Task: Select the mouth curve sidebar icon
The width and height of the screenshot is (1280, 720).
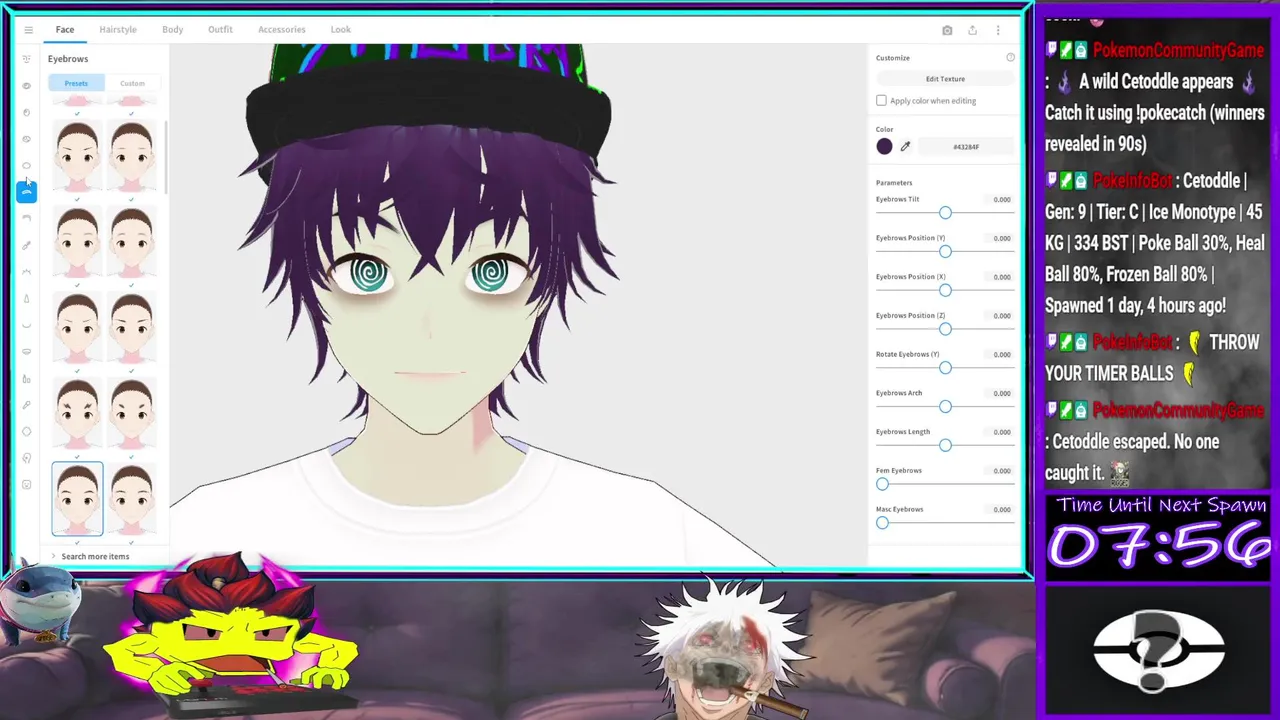Action: point(27,325)
